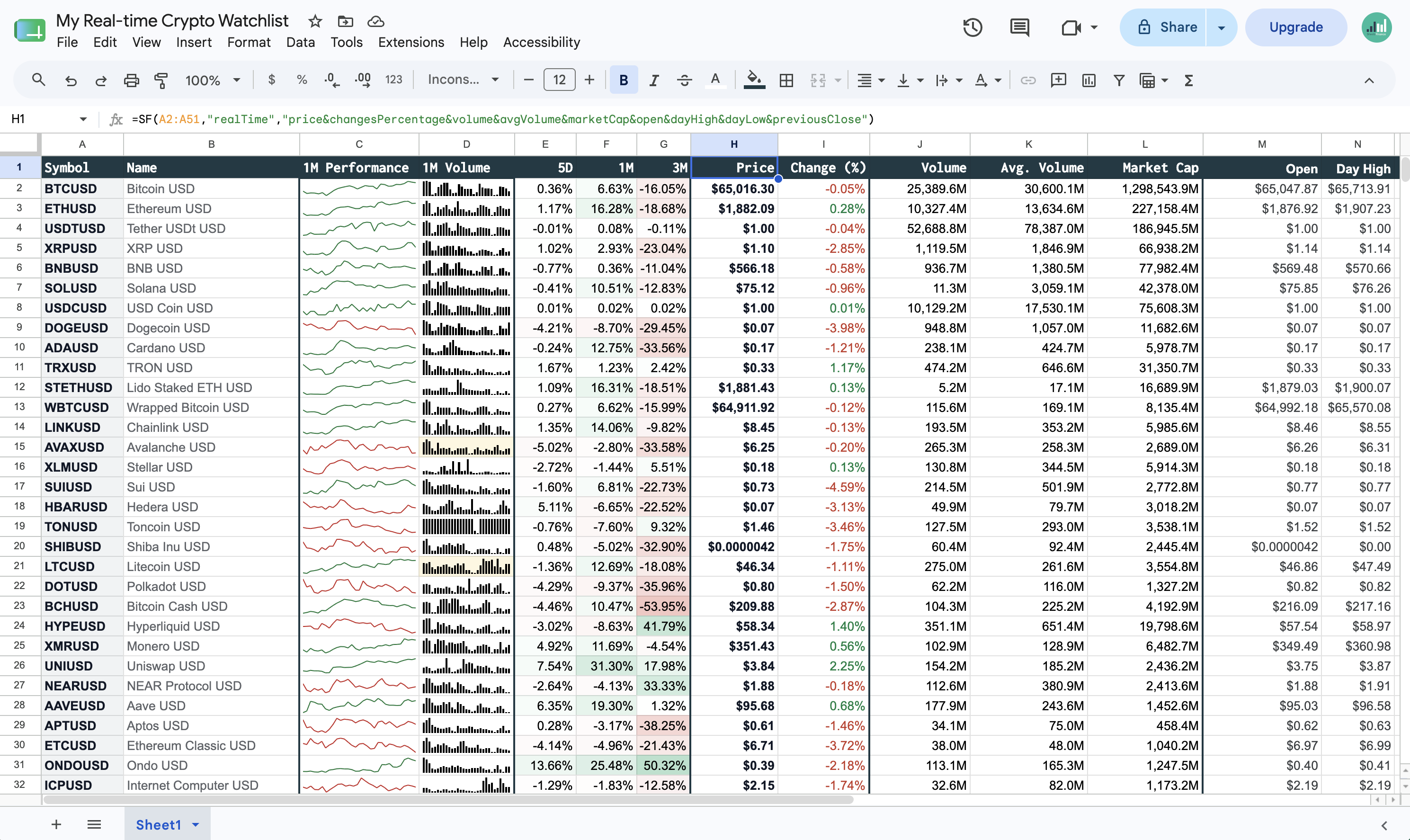Click the Share button
Viewport: 1410px width, 840px height.
pos(1163,27)
